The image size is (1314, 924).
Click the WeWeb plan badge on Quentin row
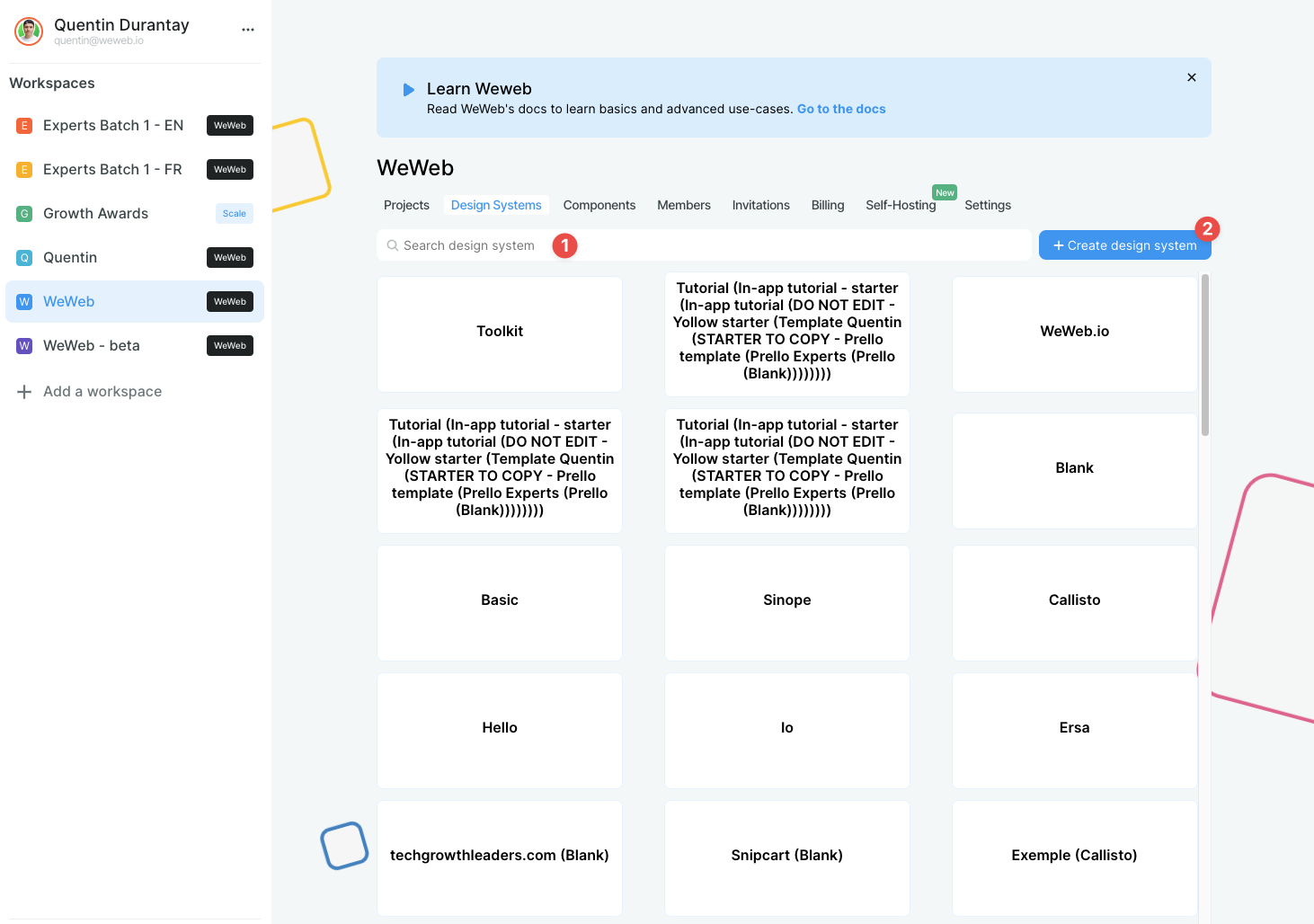[x=230, y=258]
